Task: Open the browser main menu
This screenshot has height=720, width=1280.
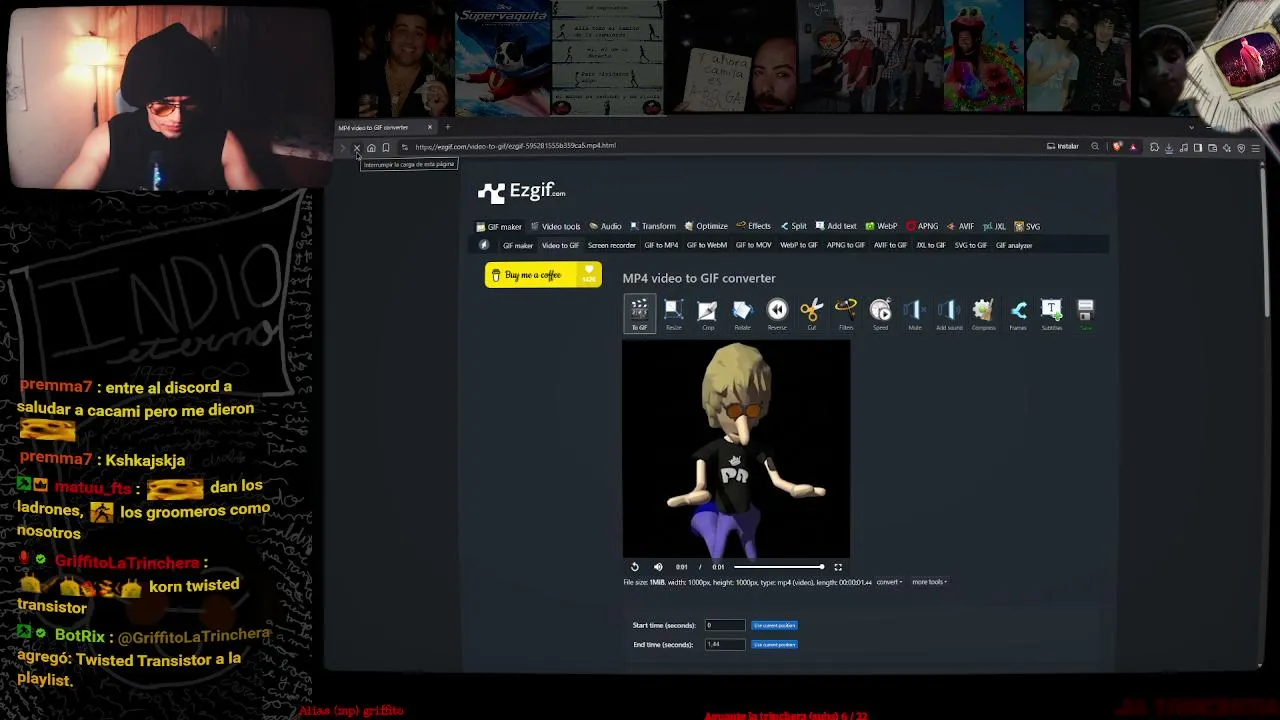Action: pyautogui.click(x=1255, y=148)
